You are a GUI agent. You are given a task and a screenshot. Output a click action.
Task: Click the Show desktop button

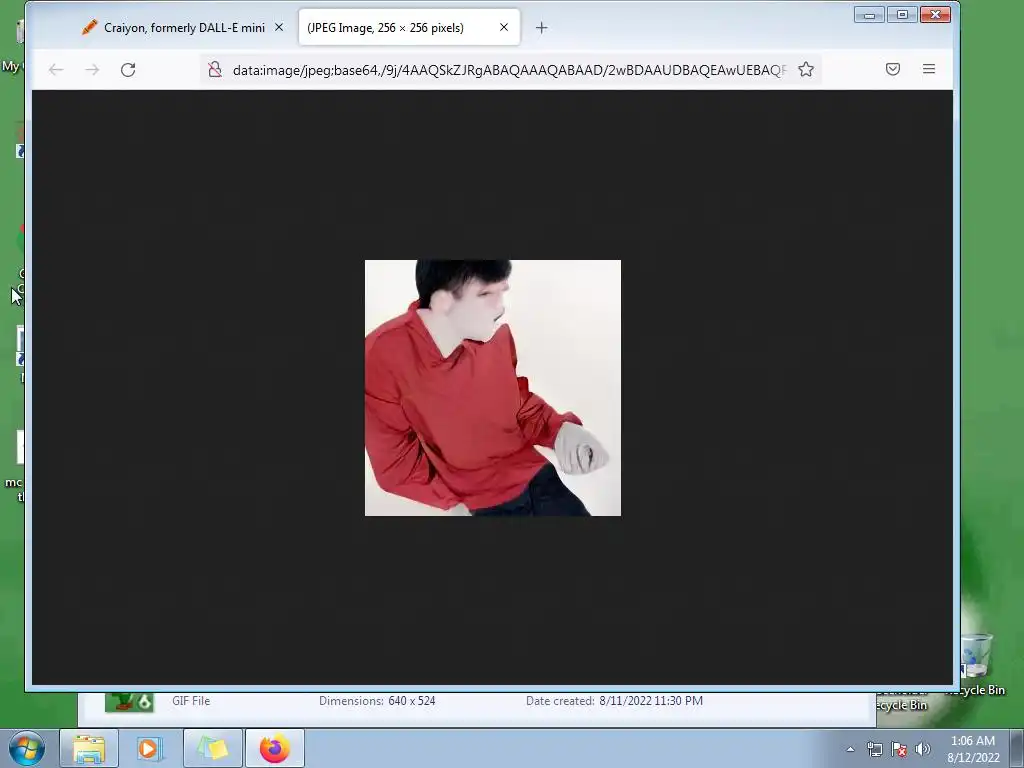tap(1017, 749)
